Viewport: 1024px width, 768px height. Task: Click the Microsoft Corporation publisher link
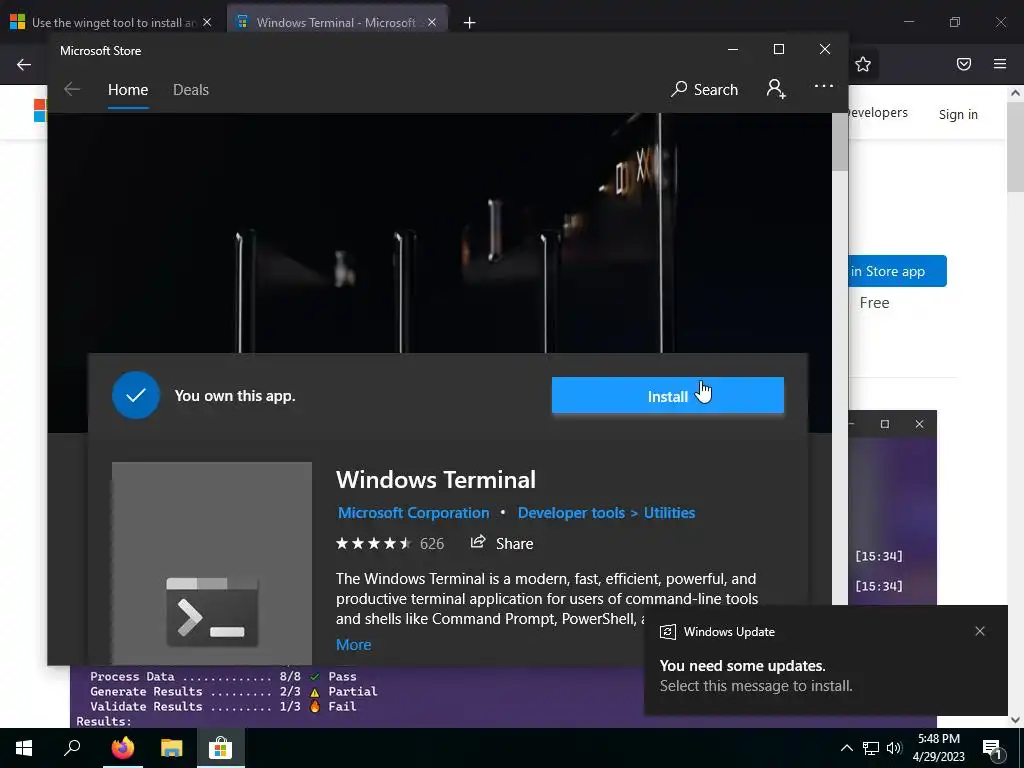[x=413, y=513]
